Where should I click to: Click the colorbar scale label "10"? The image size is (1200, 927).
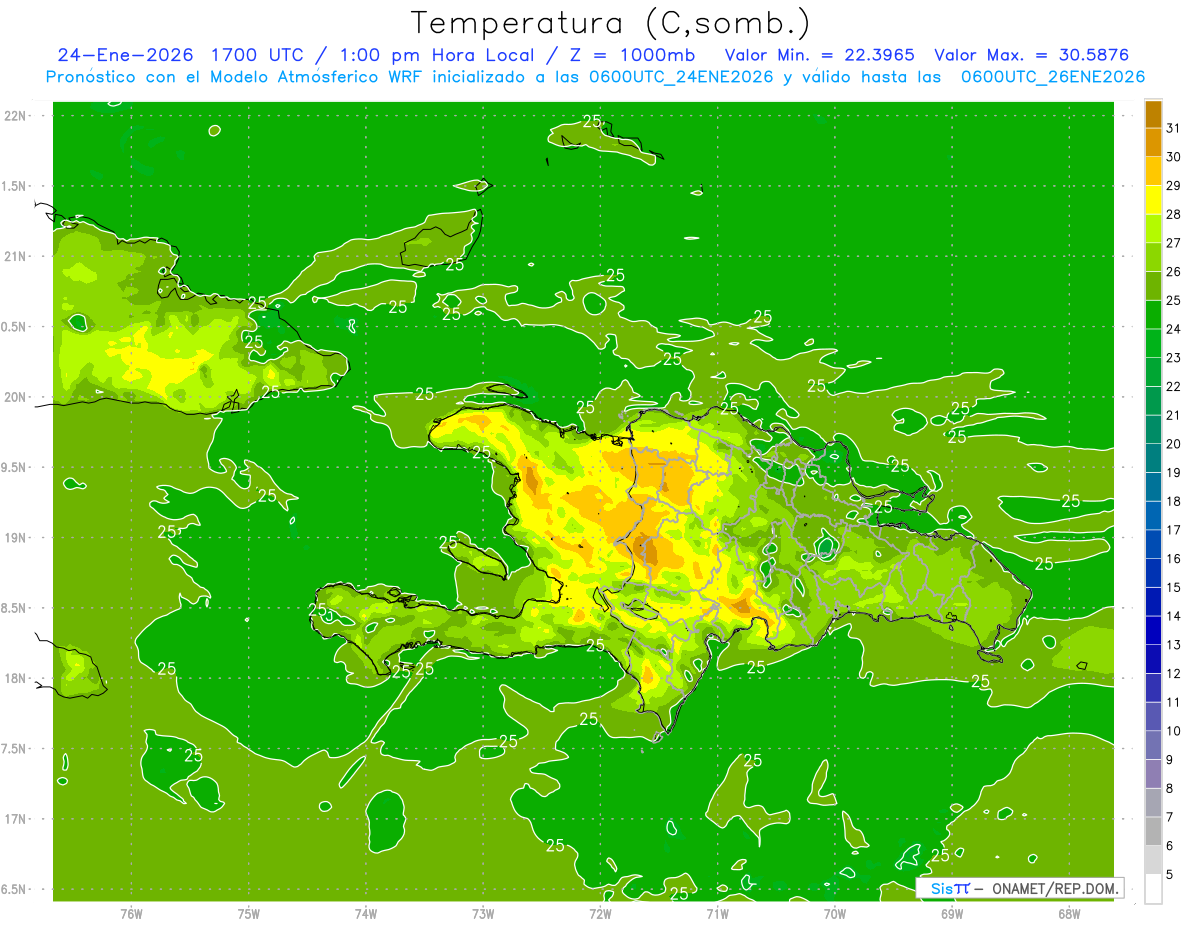pyautogui.click(x=1174, y=731)
